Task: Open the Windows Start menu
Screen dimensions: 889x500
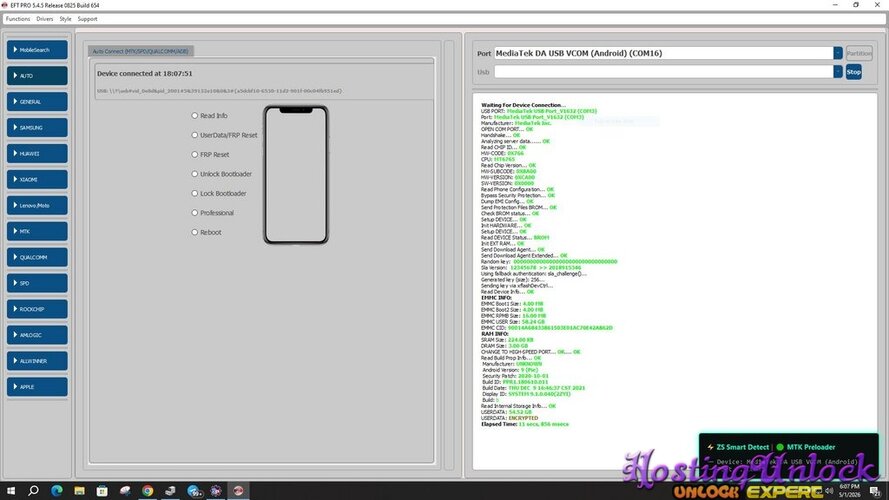Action: click(x=11, y=490)
